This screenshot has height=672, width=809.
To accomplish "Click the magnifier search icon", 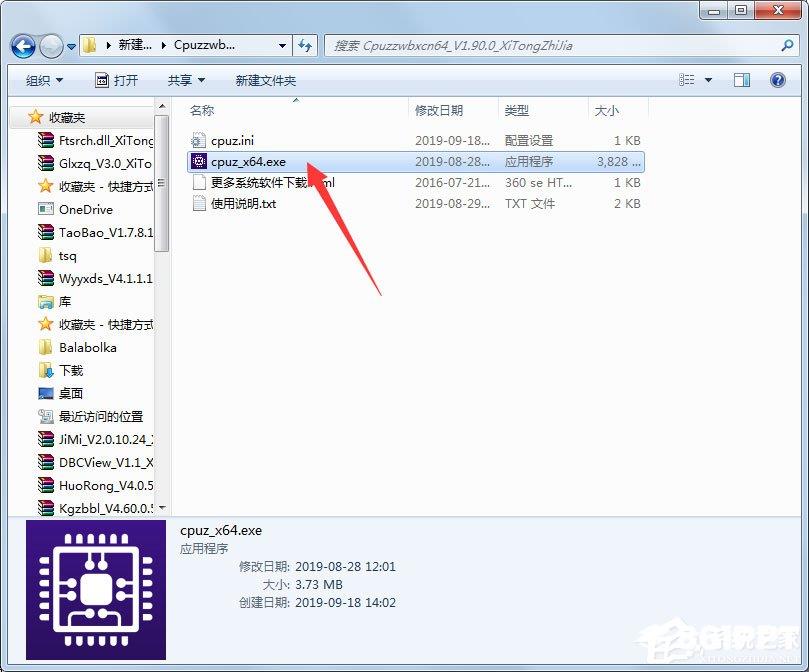I will 787,45.
